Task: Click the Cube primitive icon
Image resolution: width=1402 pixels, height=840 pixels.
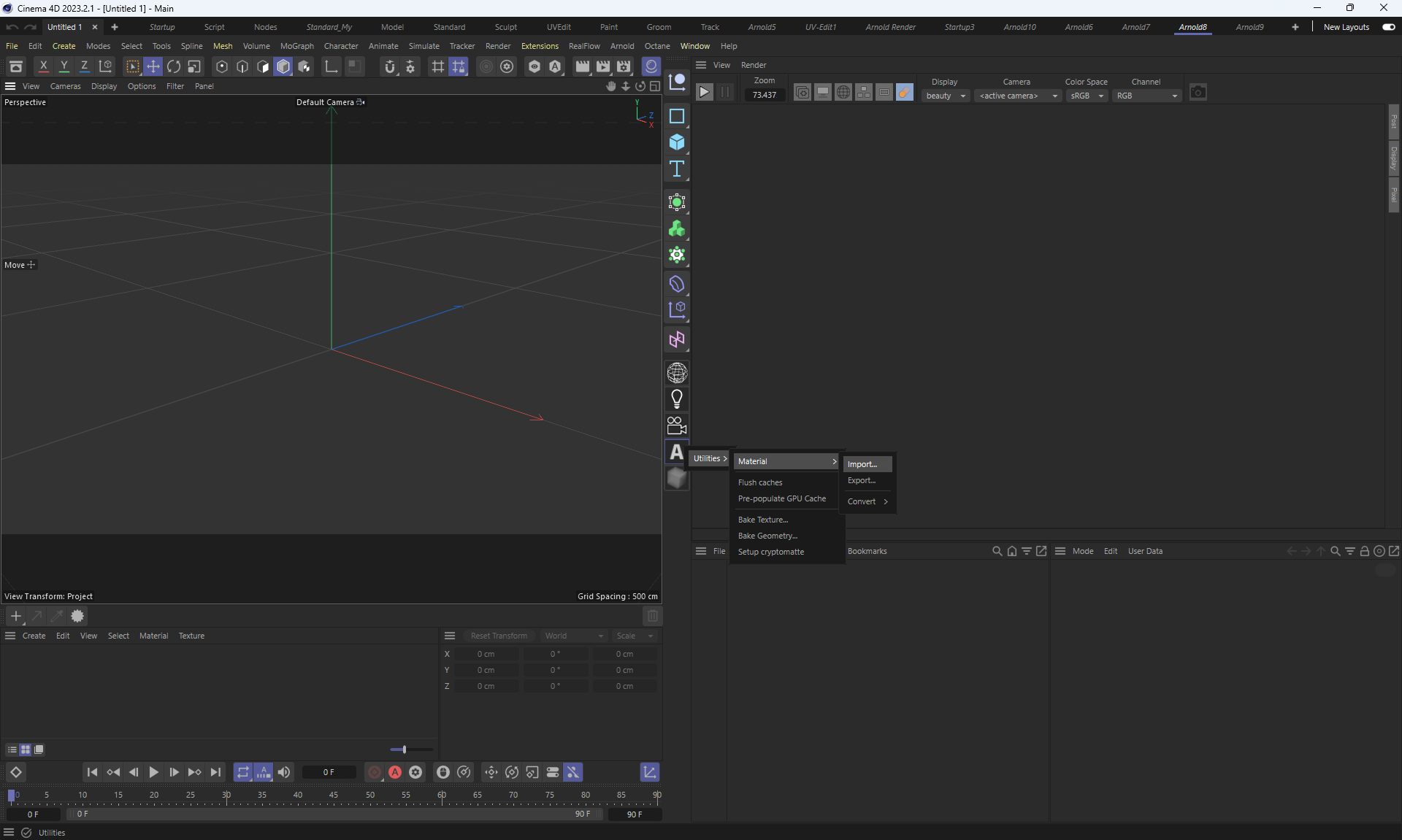Action: pos(677,142)
